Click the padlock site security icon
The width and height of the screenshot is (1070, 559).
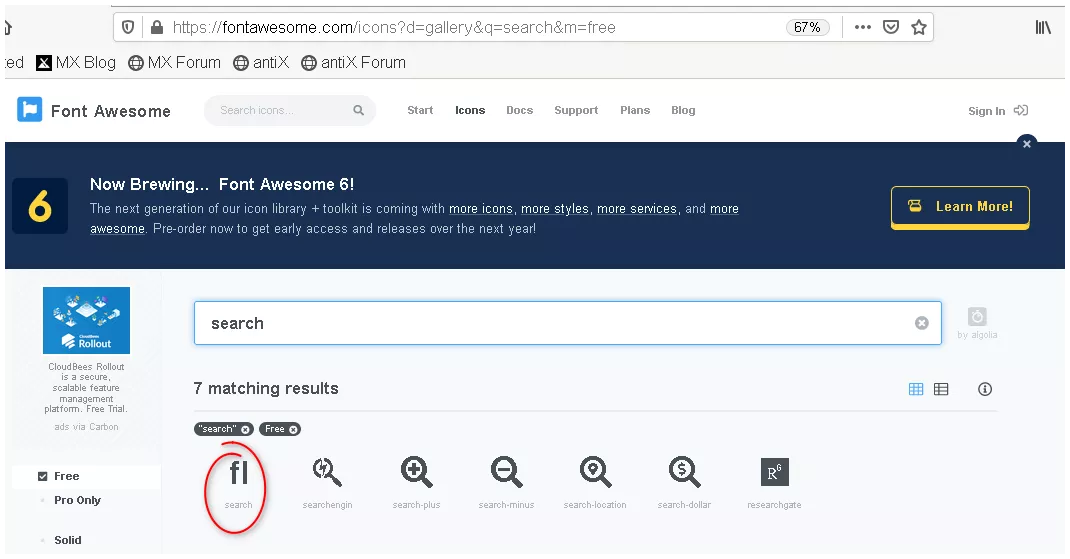click(157, 27)
